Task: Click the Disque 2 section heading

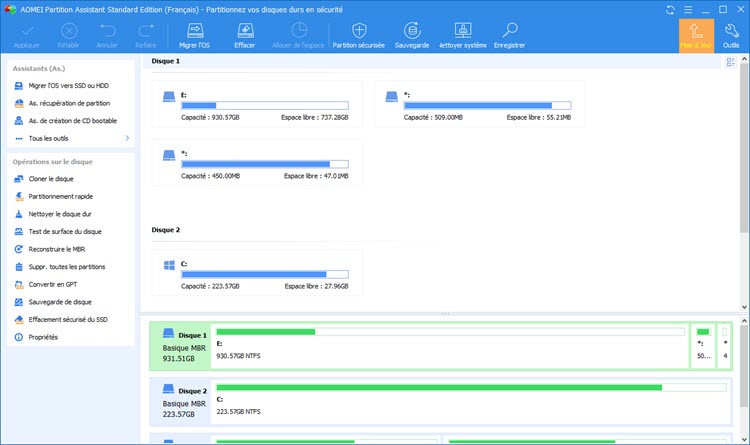Action: coord(166,230)
